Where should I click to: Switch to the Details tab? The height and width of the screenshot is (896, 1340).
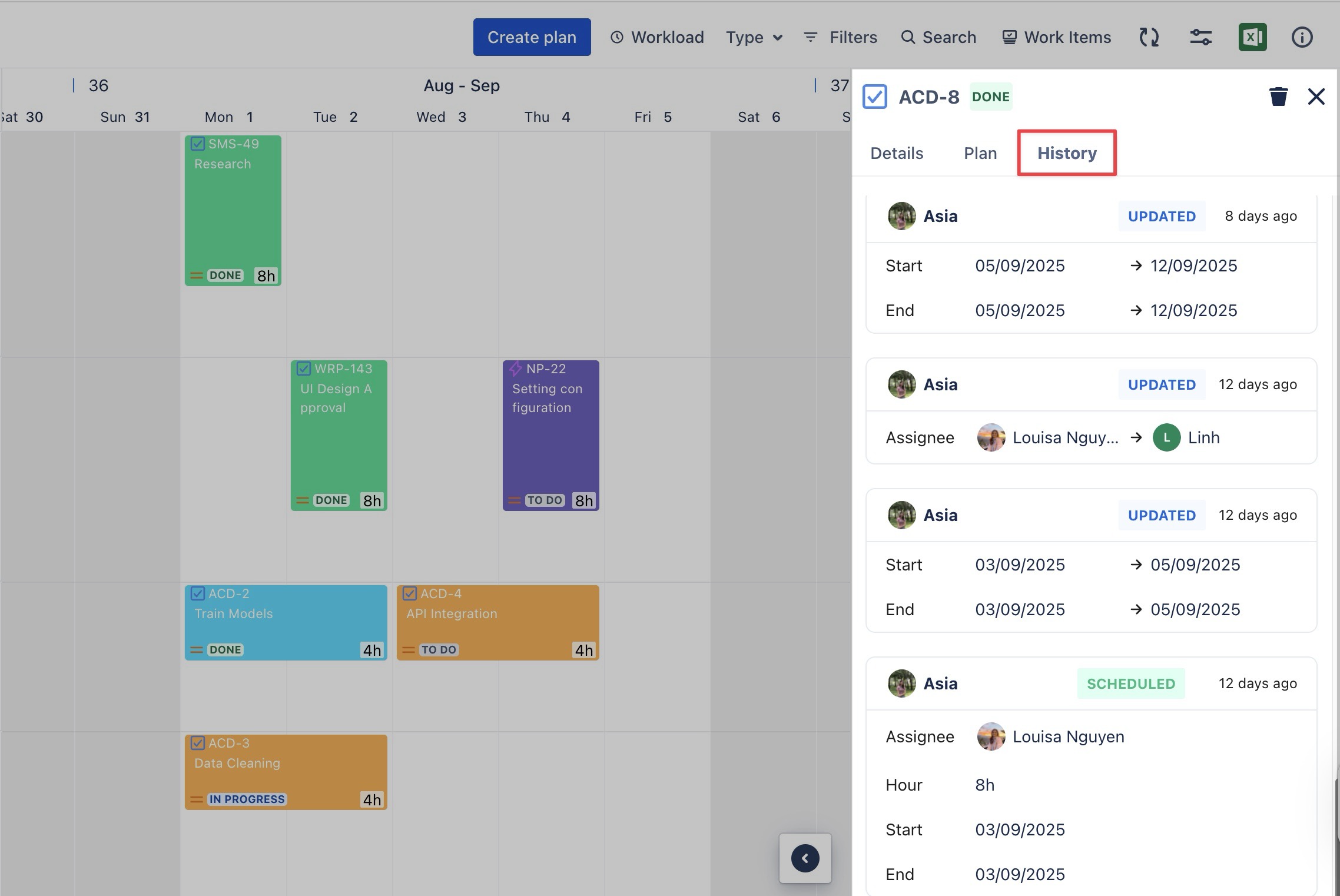[896, 154]
